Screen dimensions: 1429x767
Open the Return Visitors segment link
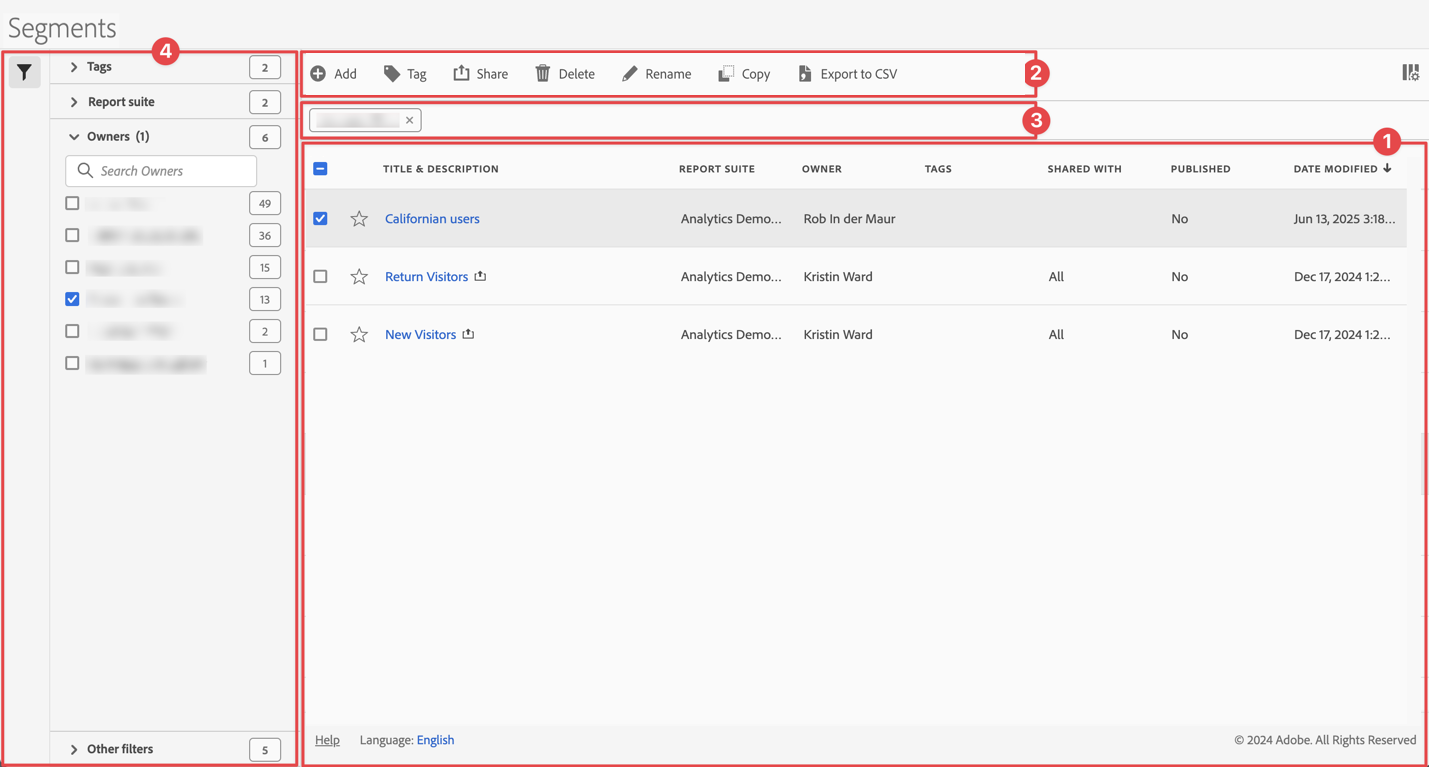[426, 277]
